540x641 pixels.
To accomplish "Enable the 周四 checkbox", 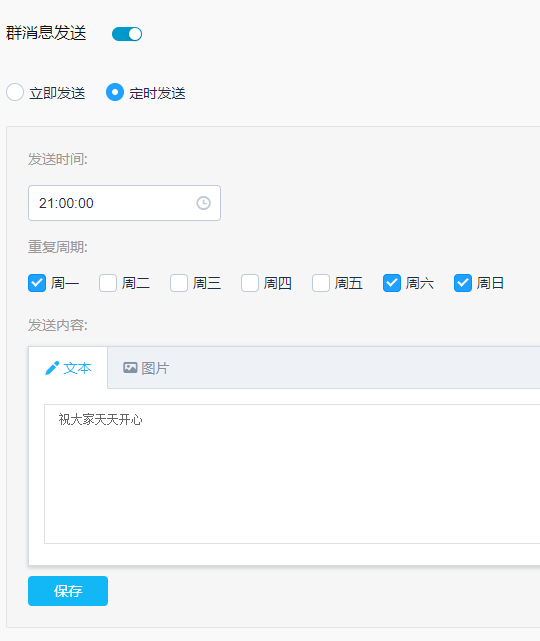I will [x=250, y=283].
